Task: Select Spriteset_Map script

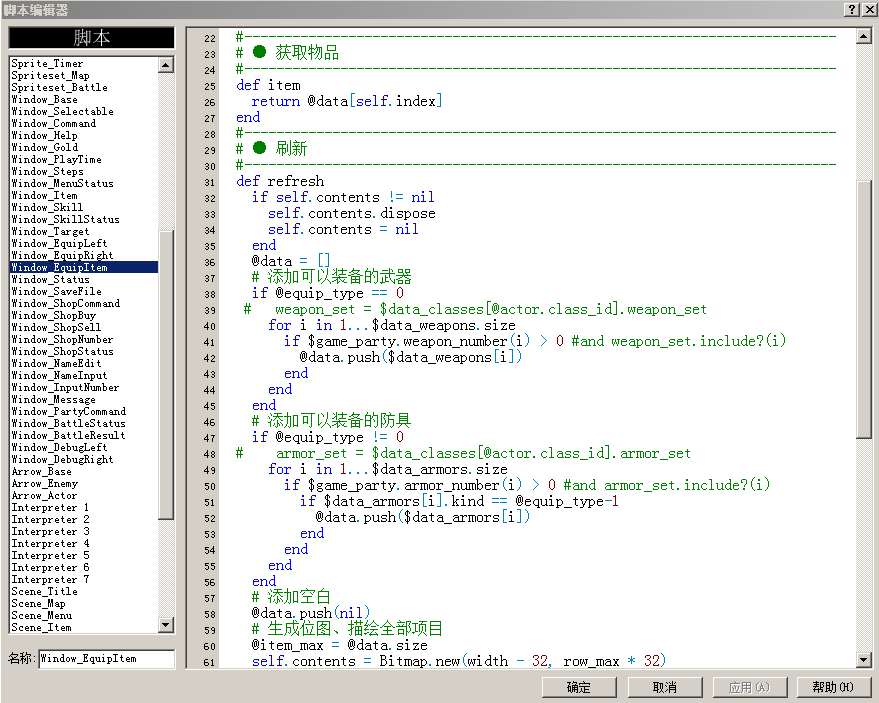Action: click(x=50, y=75)
